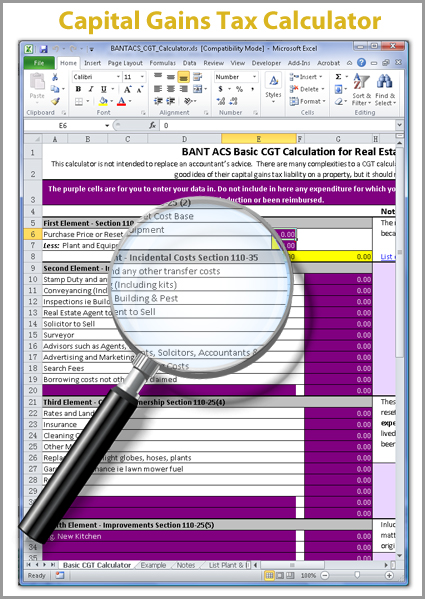Open the Notes sheet tab
The height and width of the screenshot is (599, 425).
(x=186, y=565)
